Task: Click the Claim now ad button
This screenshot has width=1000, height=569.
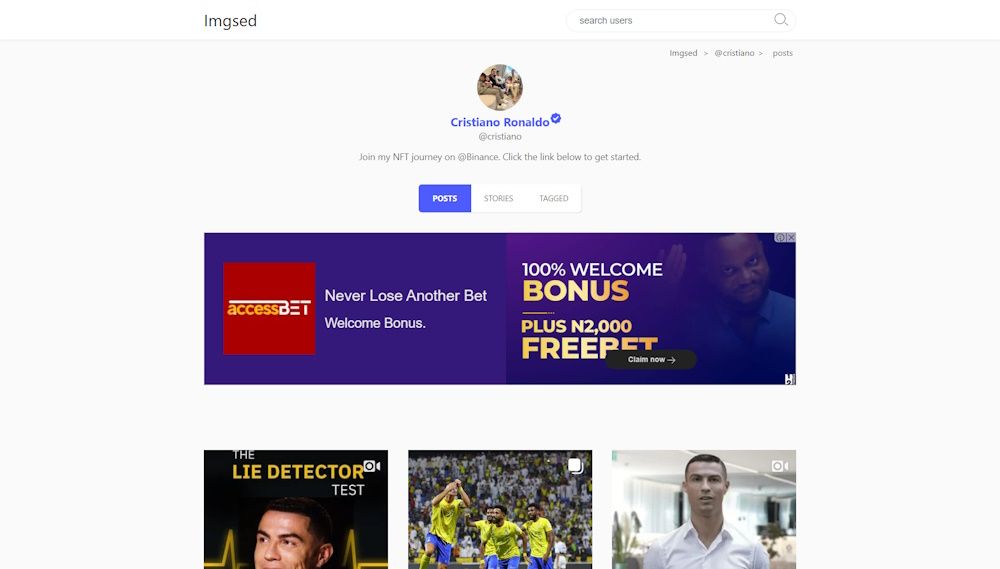Action: pos(651,360)
